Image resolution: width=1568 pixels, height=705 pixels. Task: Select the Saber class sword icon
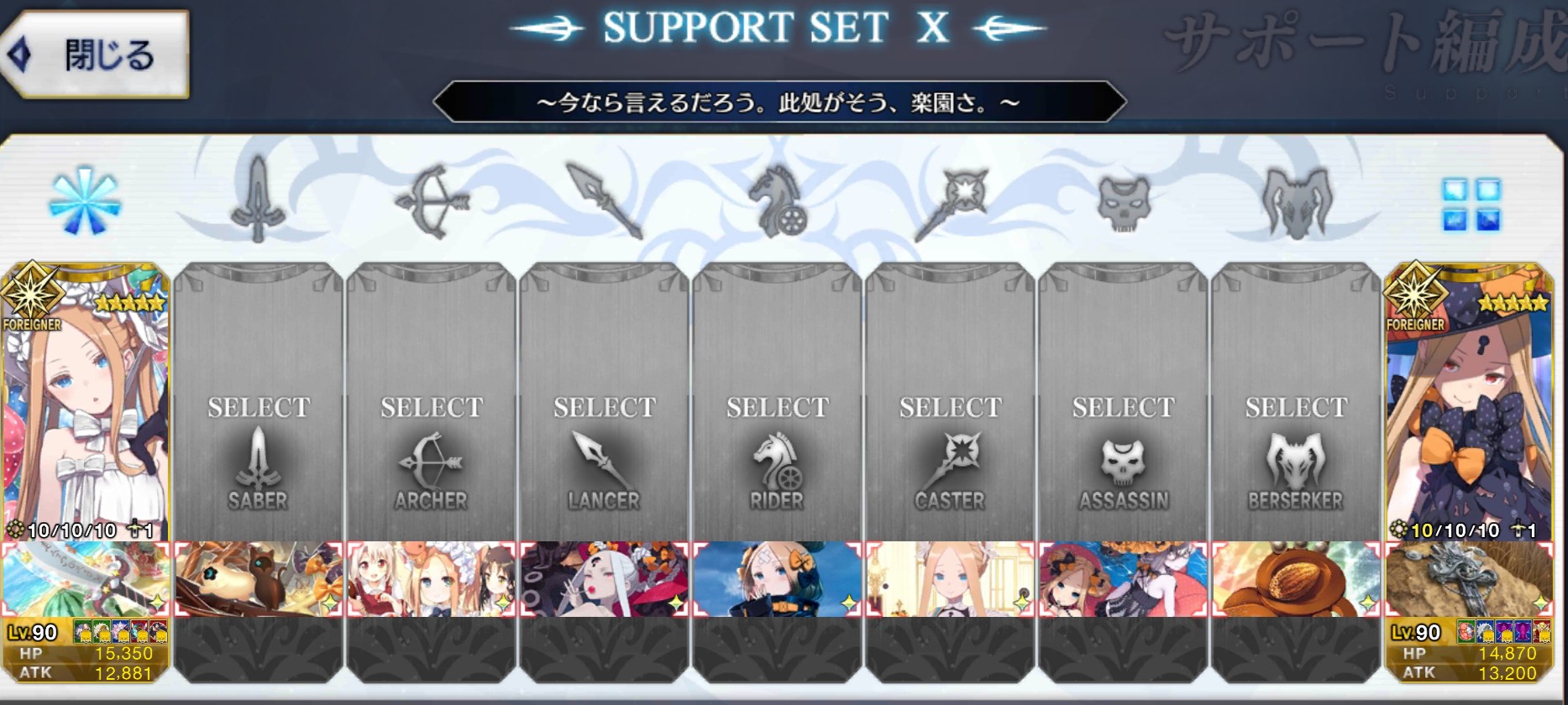click(258, 201)
